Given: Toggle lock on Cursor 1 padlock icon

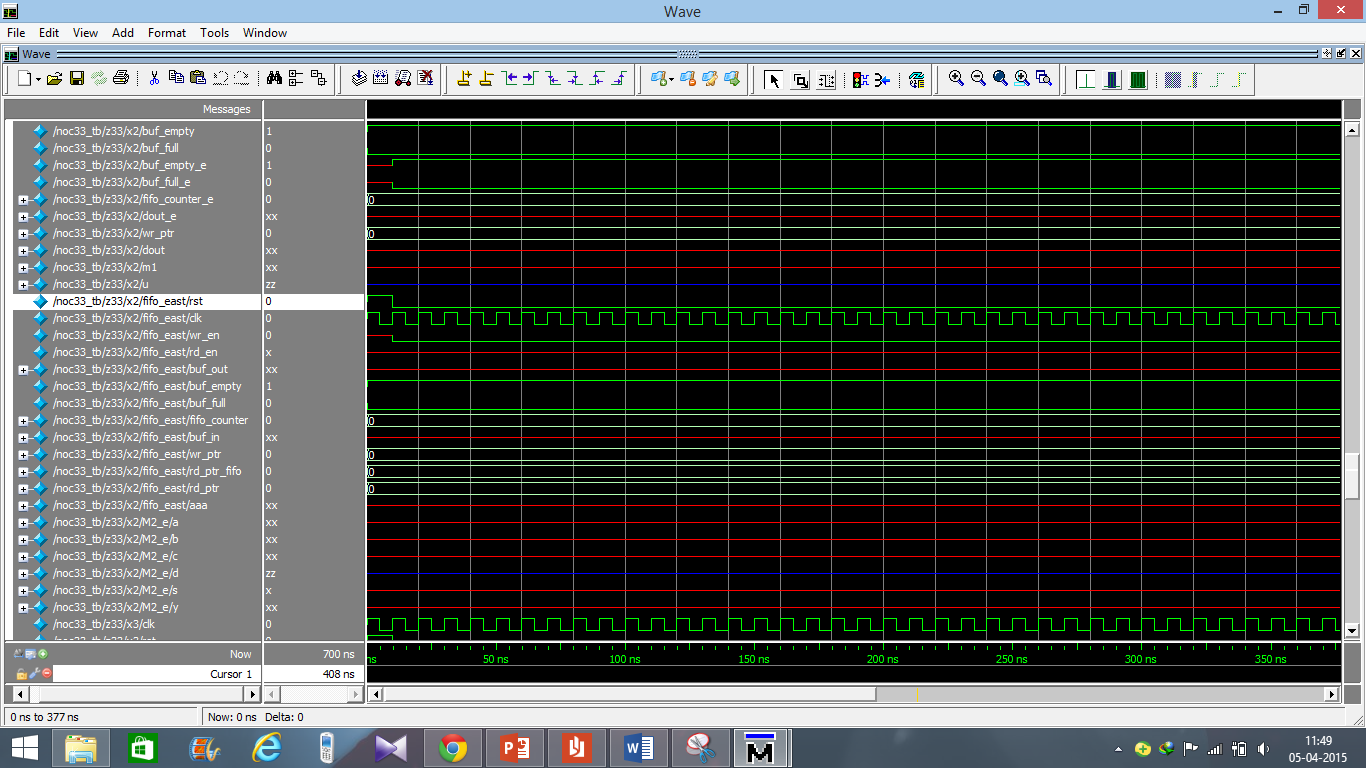Looking at the screenshot, I should coord(21,673).
